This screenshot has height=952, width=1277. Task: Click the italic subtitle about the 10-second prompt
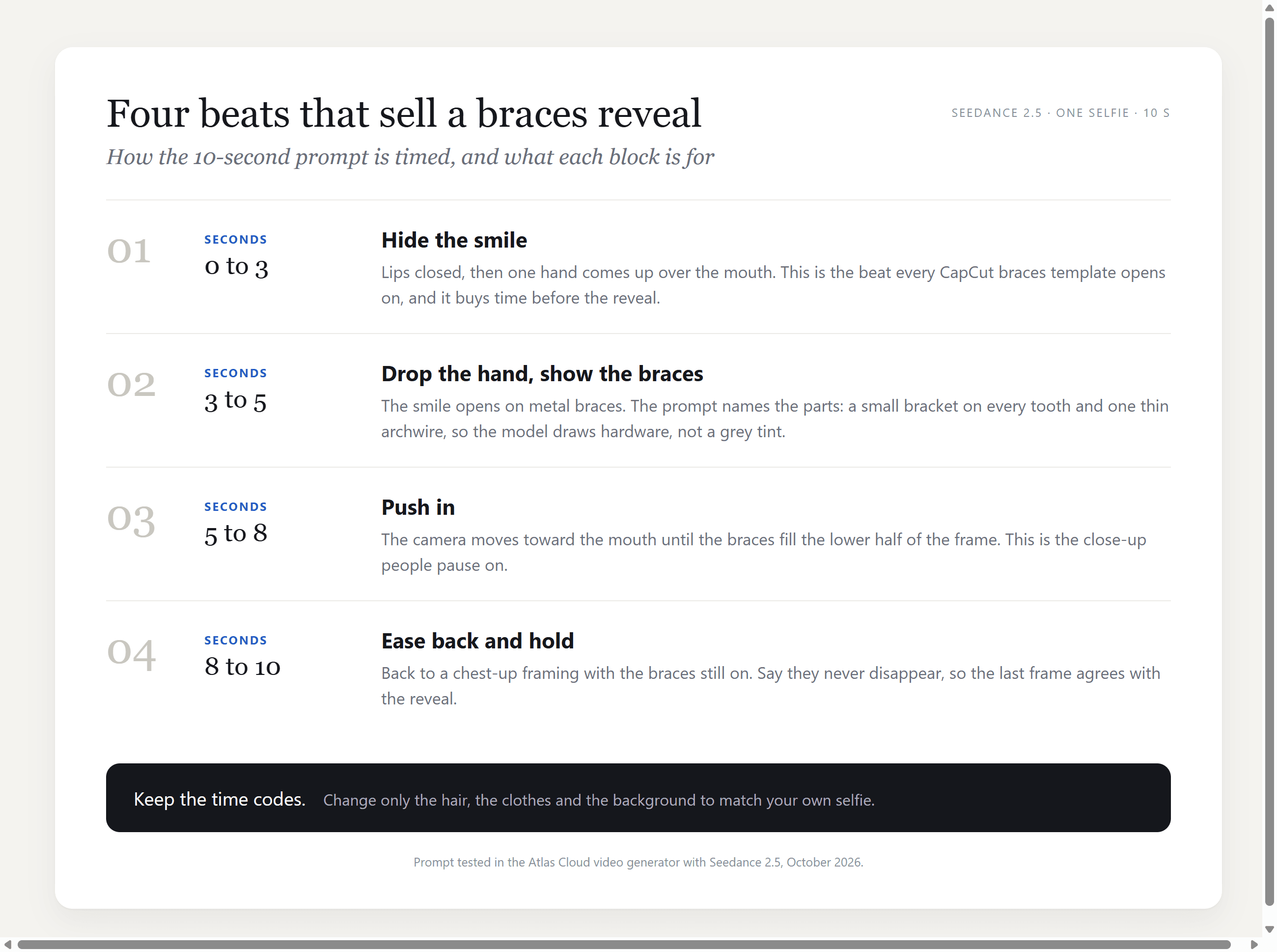410,157
